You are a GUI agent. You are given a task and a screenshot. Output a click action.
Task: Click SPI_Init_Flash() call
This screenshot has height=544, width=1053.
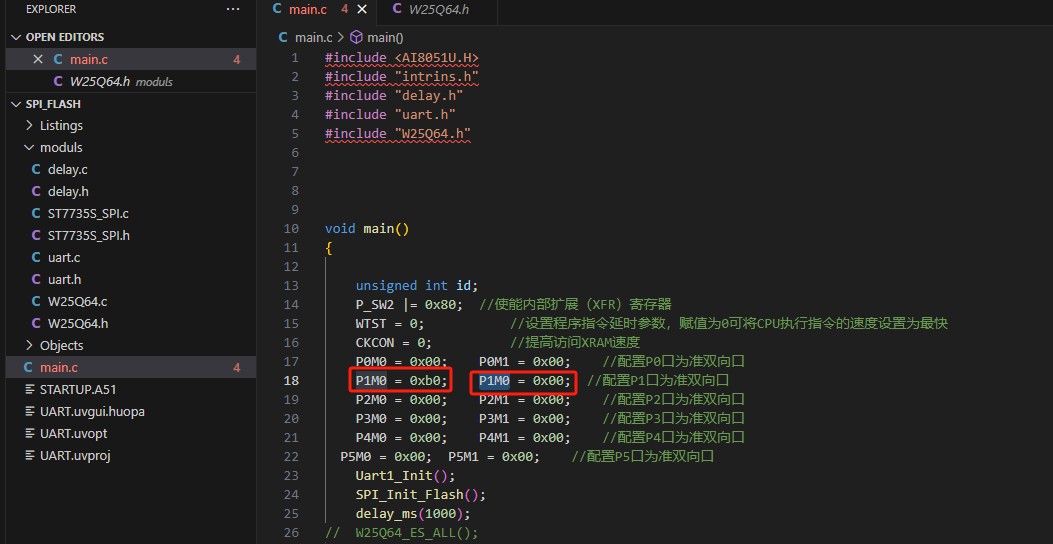(421, 495)
